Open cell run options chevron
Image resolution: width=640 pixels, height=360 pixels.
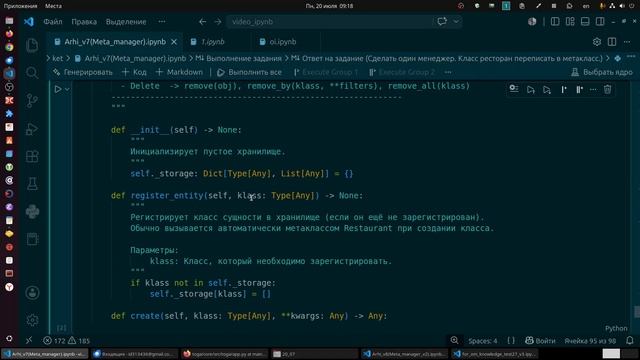click(x=67, y=89)
